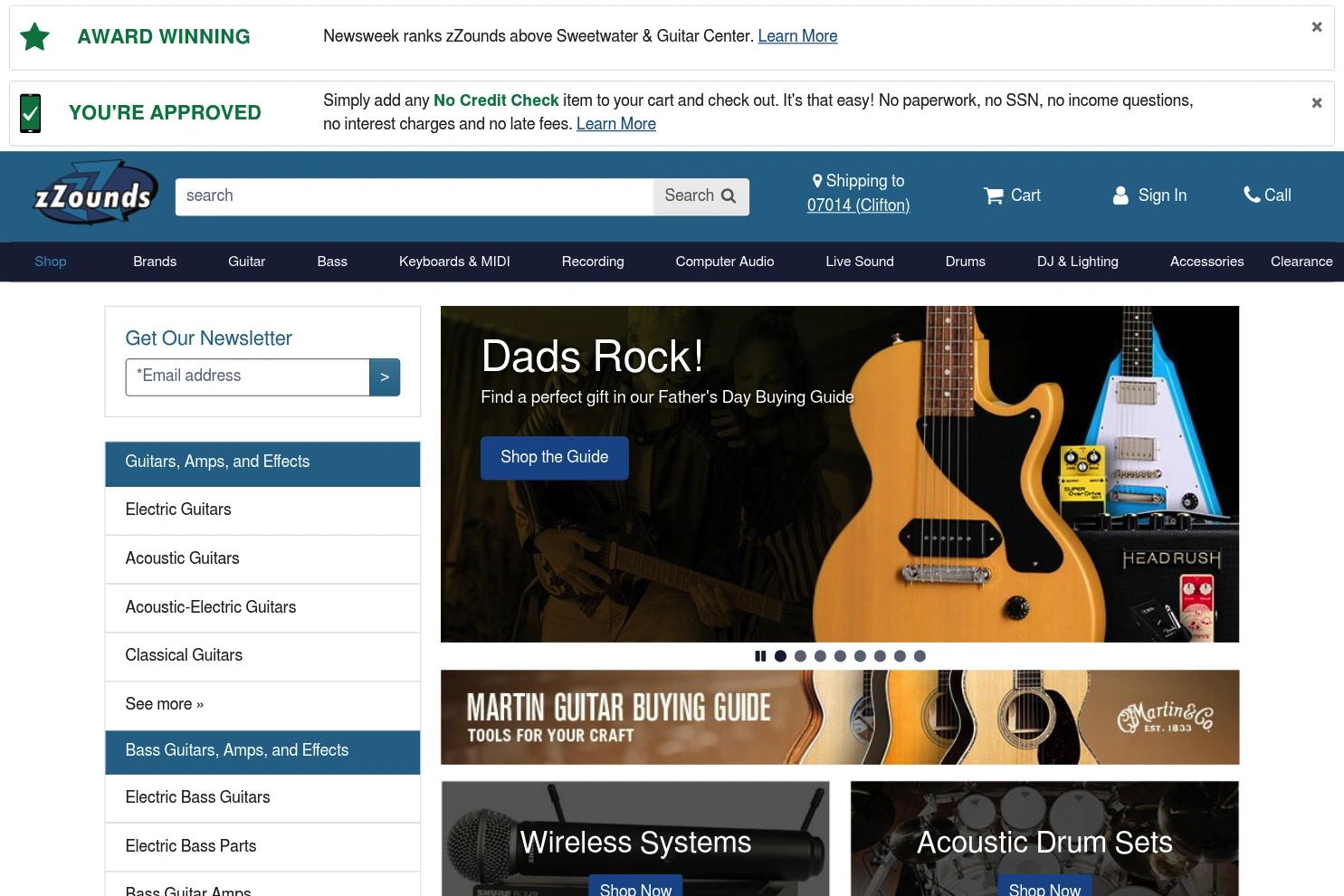Select the sixth carousel slide dot
The image size is (1344, 896).
[880, 656]
